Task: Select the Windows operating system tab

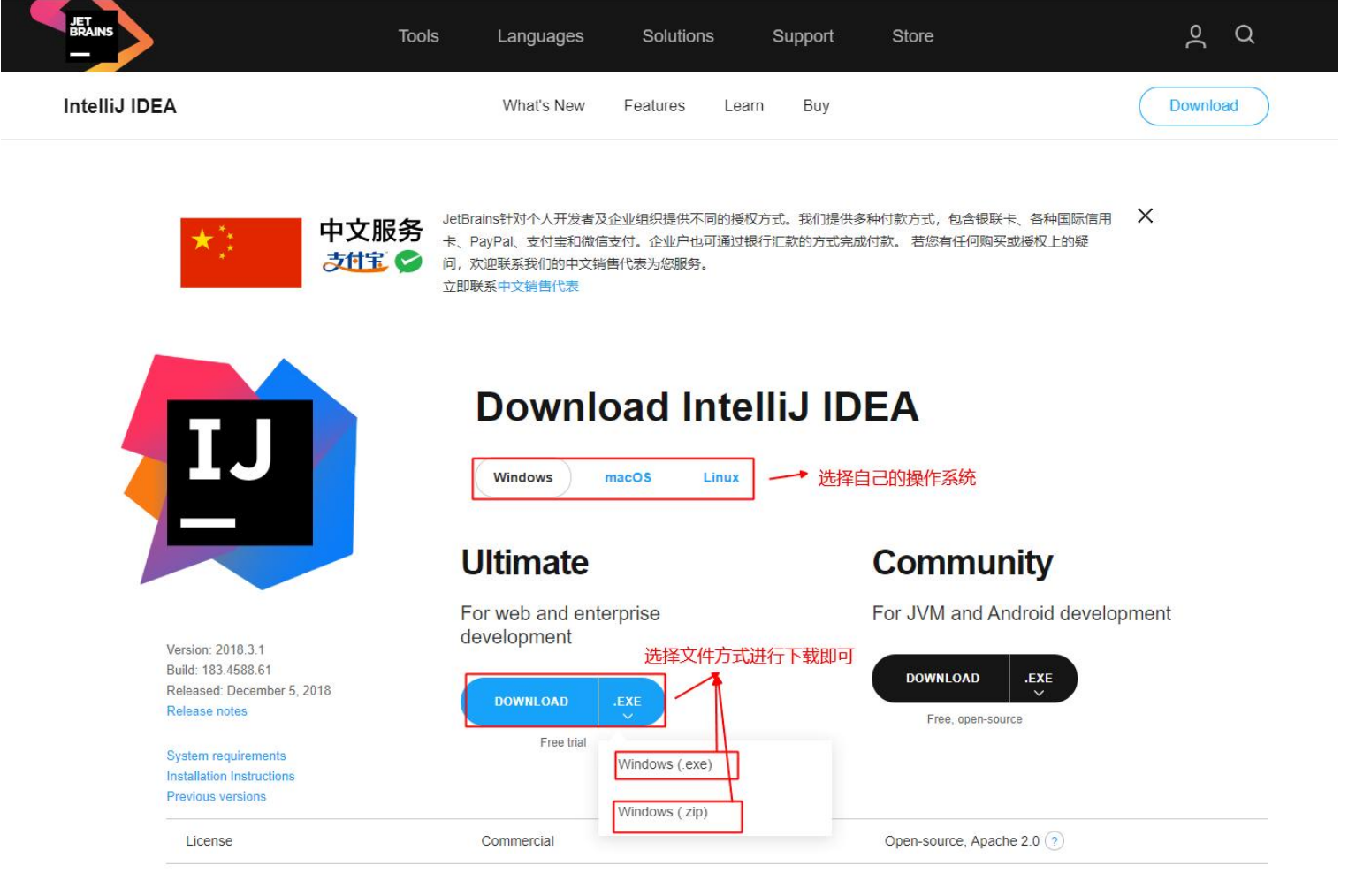Action: (x=522, y=478)
